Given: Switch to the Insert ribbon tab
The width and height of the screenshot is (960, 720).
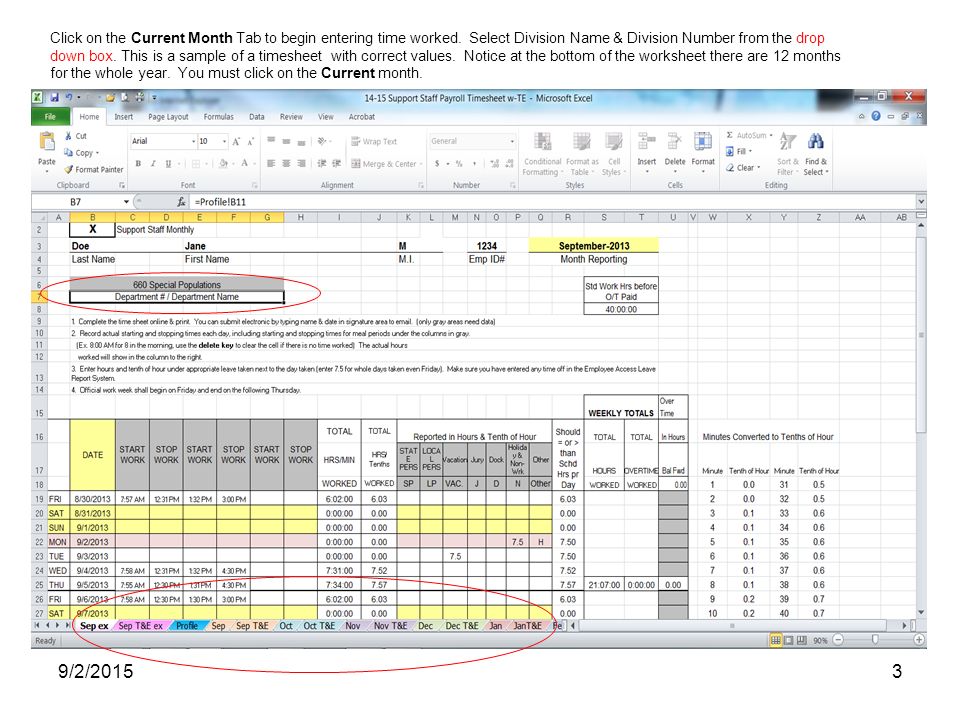Looking at the screenshot, I should (x=123, y=116).
